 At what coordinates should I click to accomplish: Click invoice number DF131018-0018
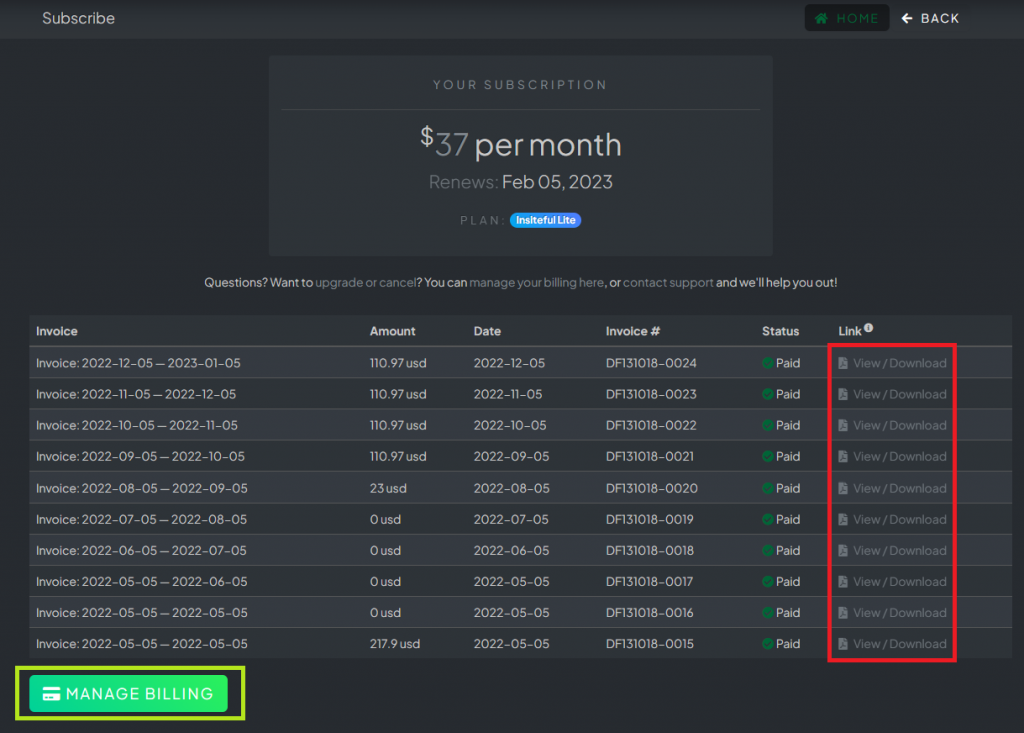pos(650,551)
